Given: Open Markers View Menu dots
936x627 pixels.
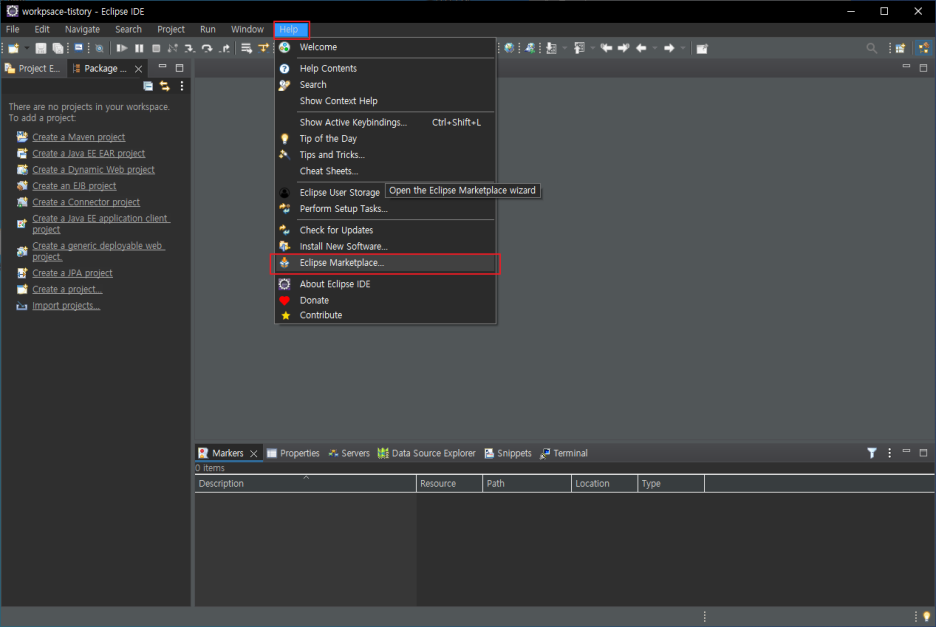Looking at the screenshot, I should pyautogui.click(x=889, y=453).
